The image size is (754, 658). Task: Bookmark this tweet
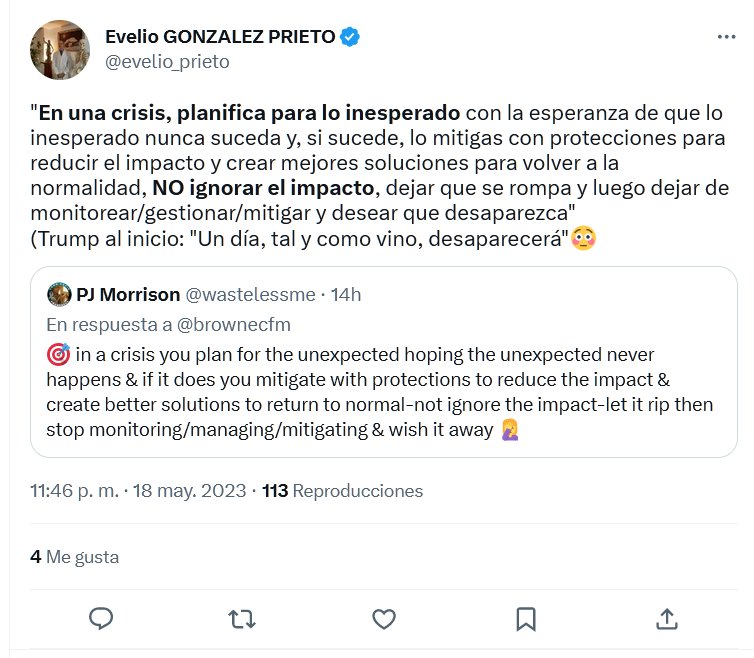coord(526,619)
